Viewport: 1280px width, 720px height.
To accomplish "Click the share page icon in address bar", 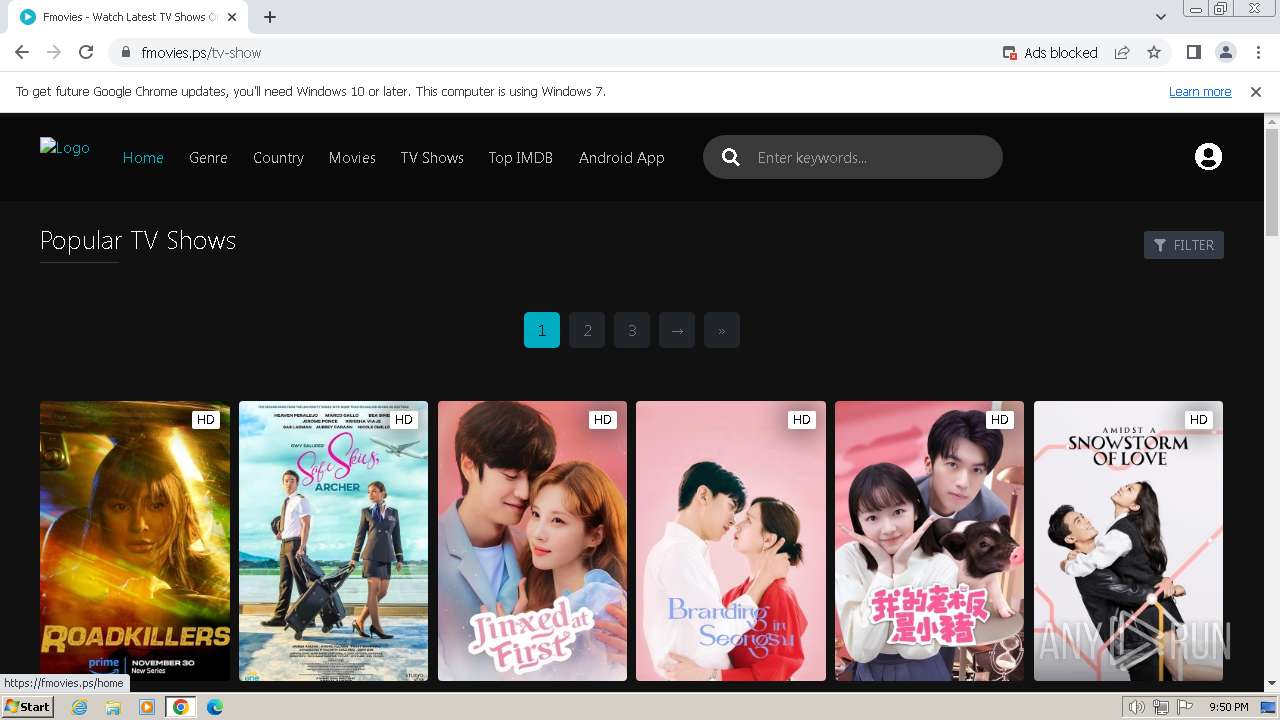I will [1122, 53].
